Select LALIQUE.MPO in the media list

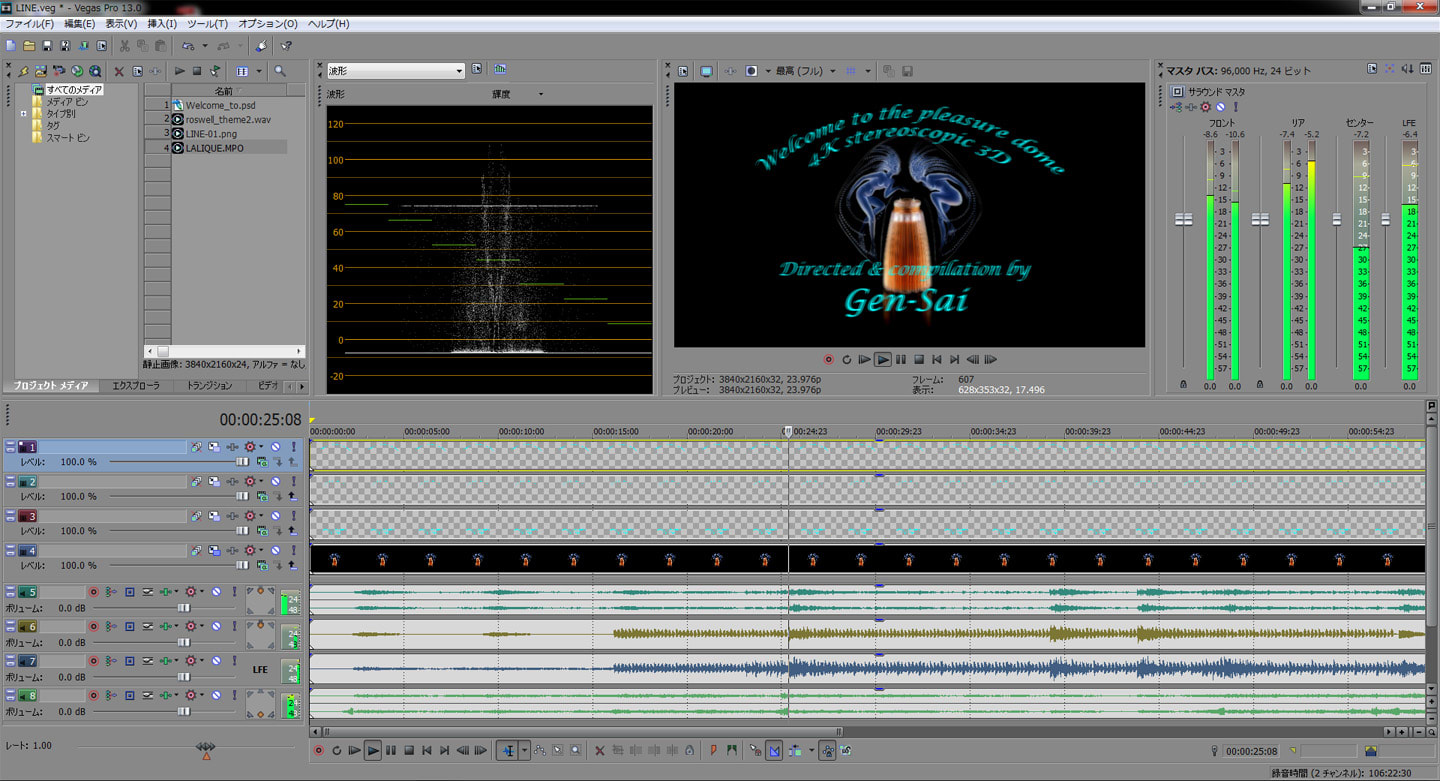[x=214, y=148]
